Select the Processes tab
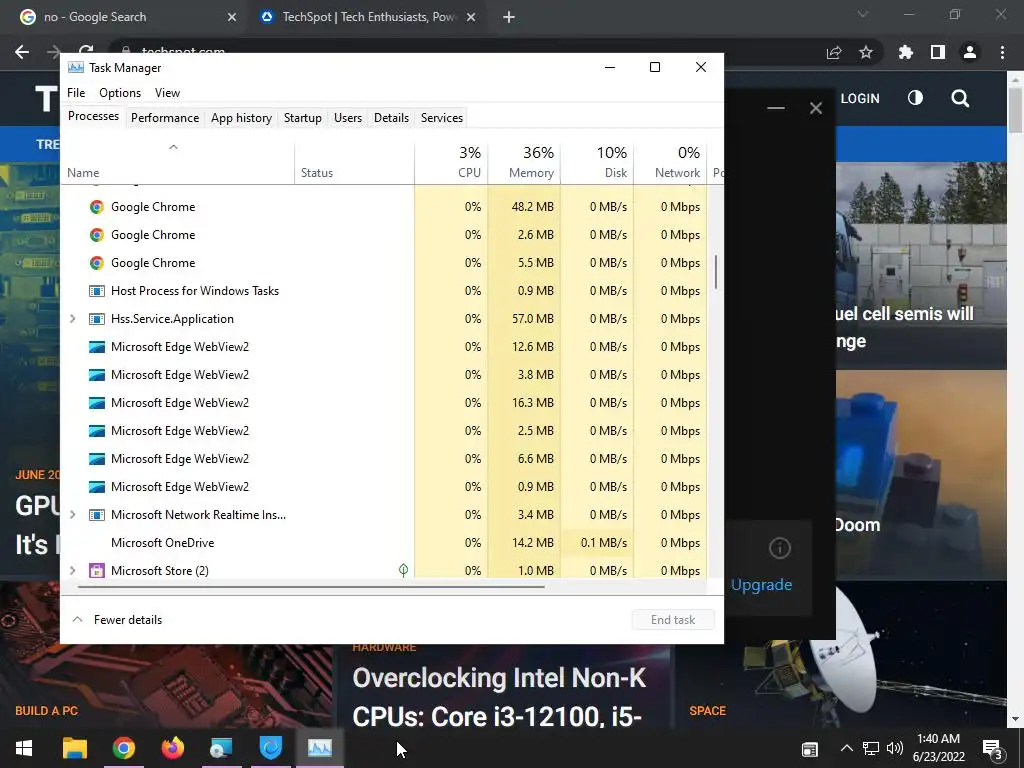The height and width of the screenshot is (768, 1024). [x=93, y=116]
